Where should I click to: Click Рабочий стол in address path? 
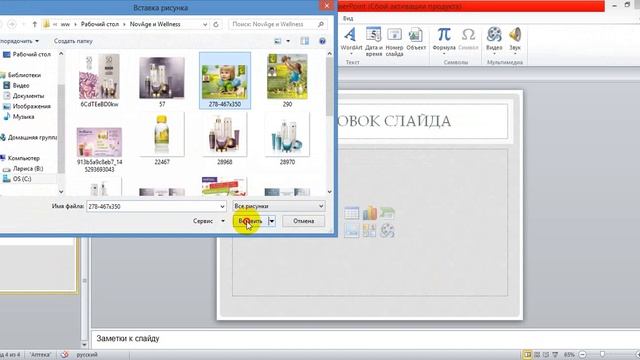100,24
